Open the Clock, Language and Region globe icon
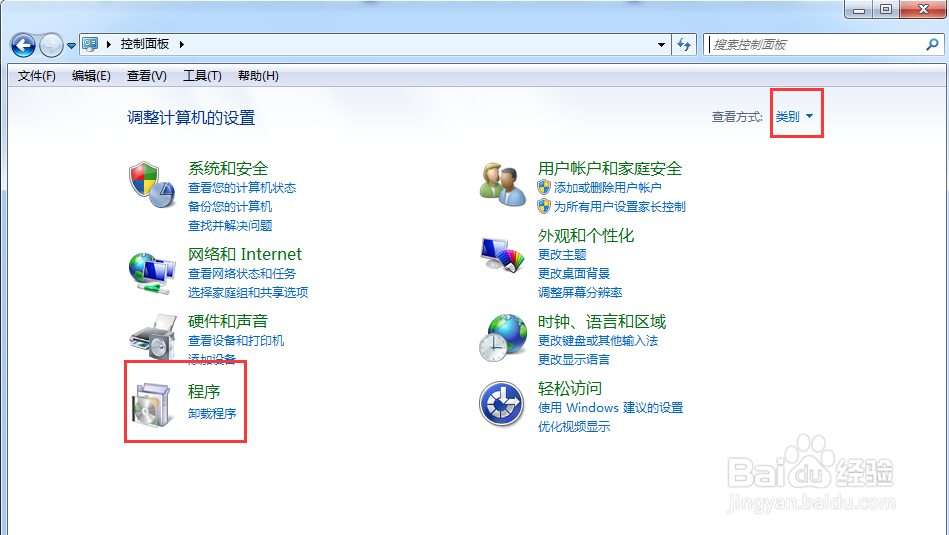Screen dimensions: 949x535 502,337
